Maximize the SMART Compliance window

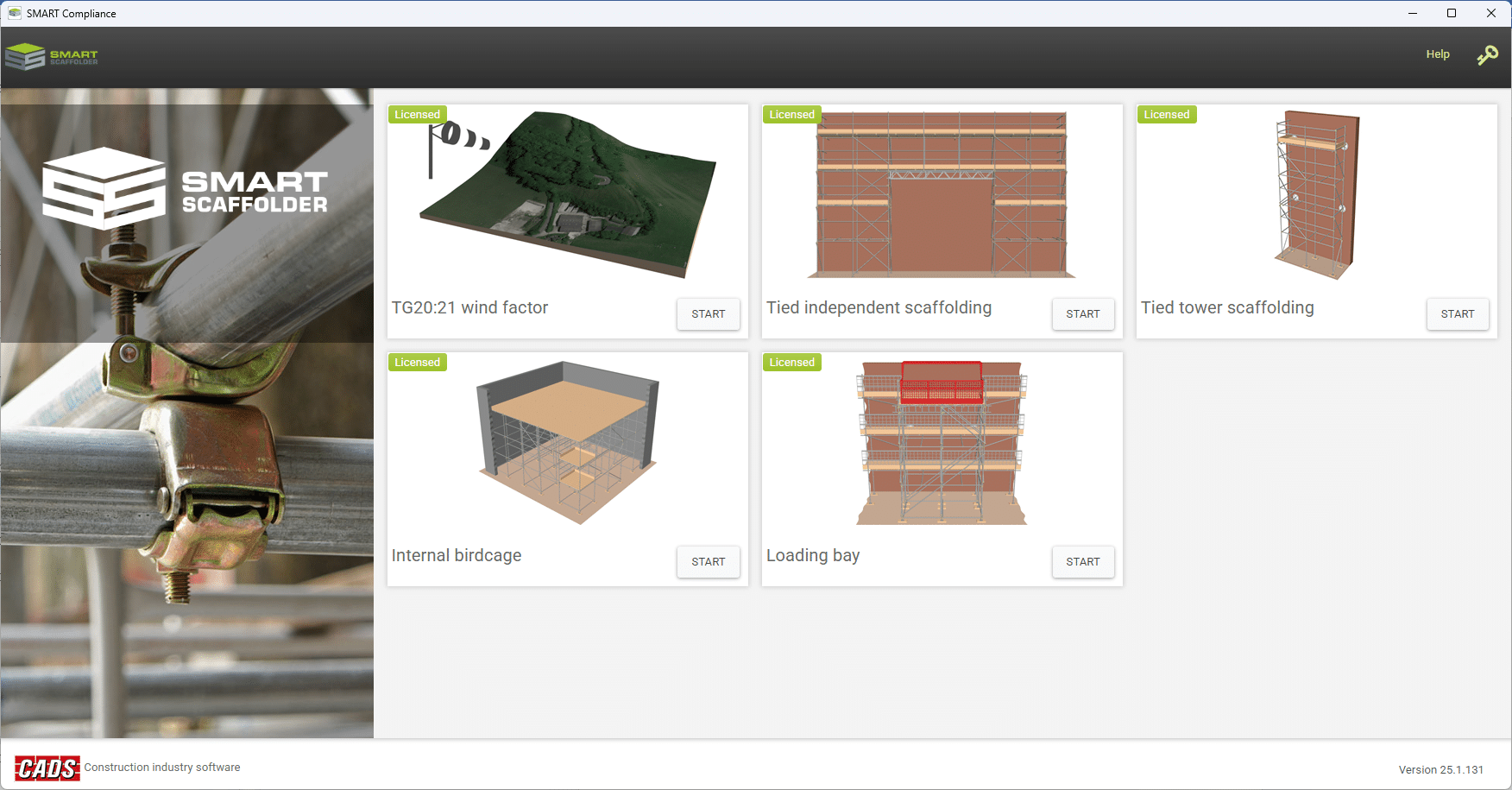click(x=1452, y=13)
